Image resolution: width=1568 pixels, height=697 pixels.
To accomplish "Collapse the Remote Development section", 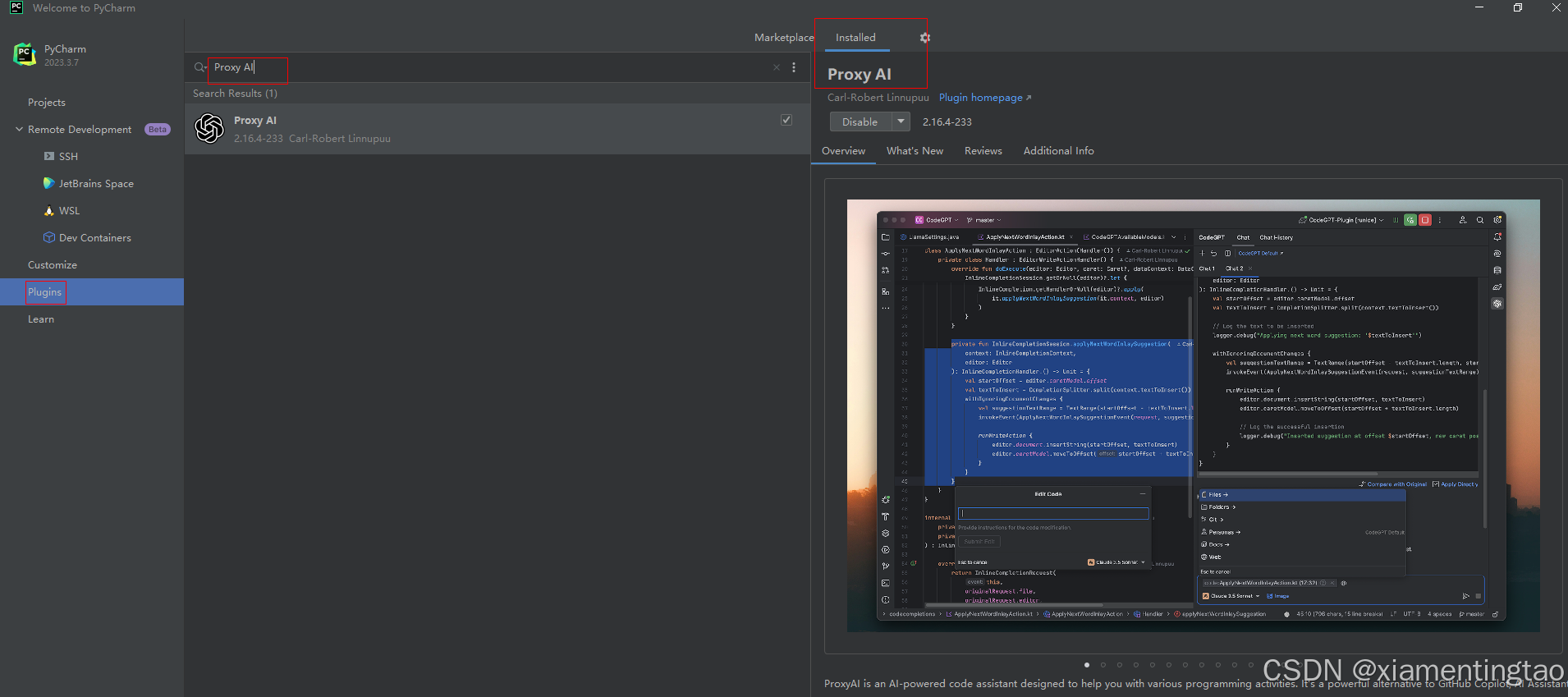I will tap(19, 130).
